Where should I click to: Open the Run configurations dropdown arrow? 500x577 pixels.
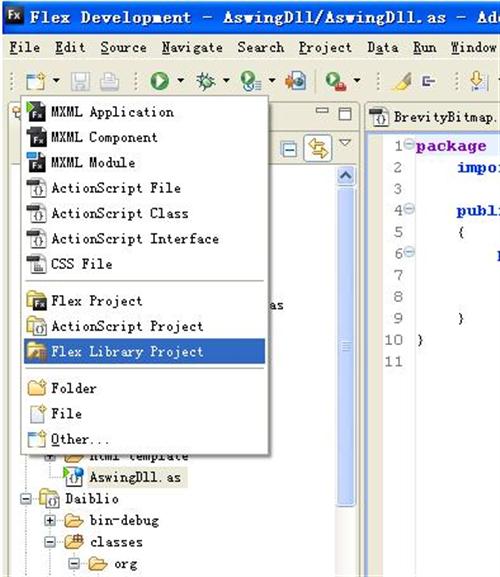click(x=180, y=79)
